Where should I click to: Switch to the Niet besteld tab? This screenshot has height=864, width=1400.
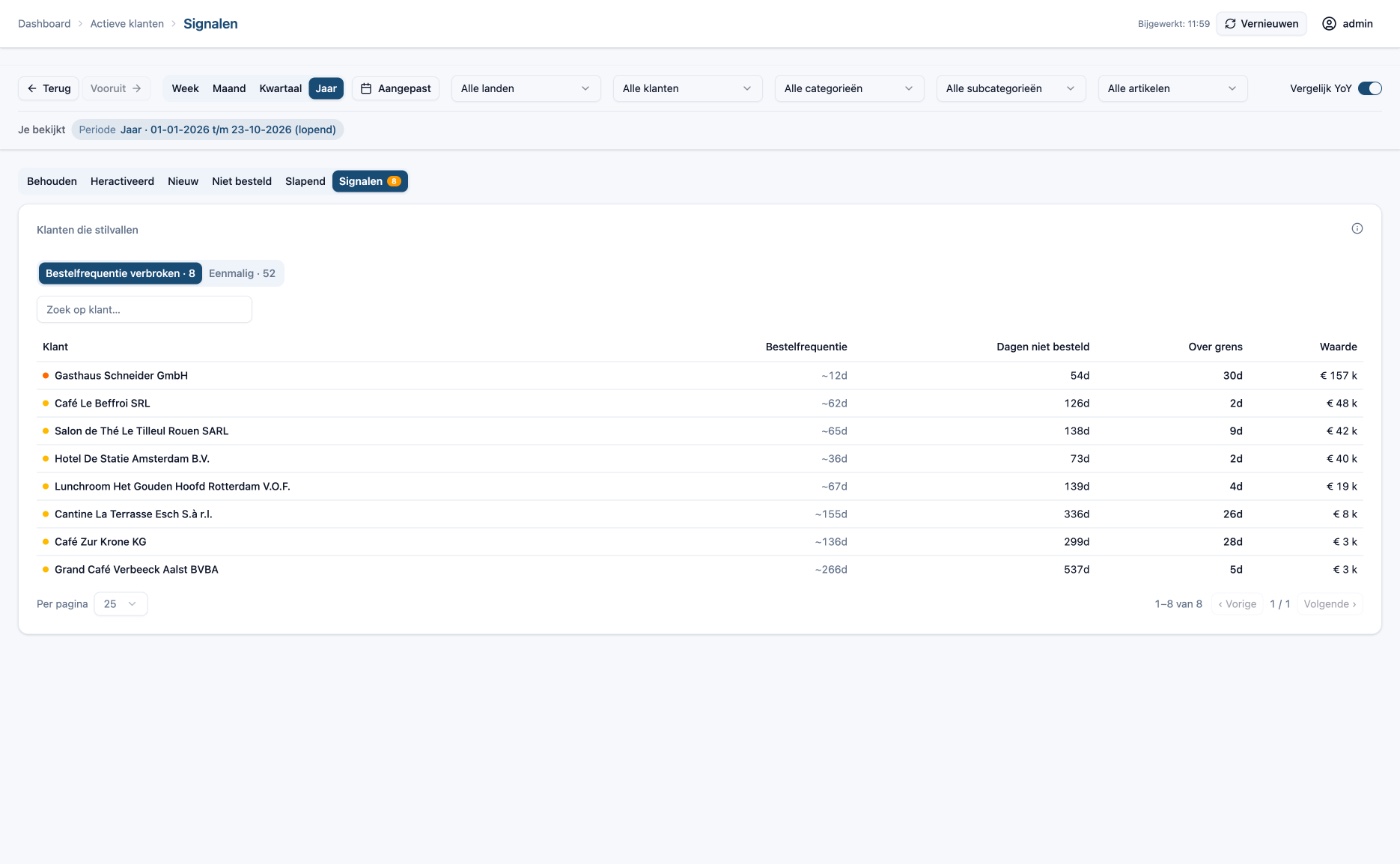pos(242,181)
